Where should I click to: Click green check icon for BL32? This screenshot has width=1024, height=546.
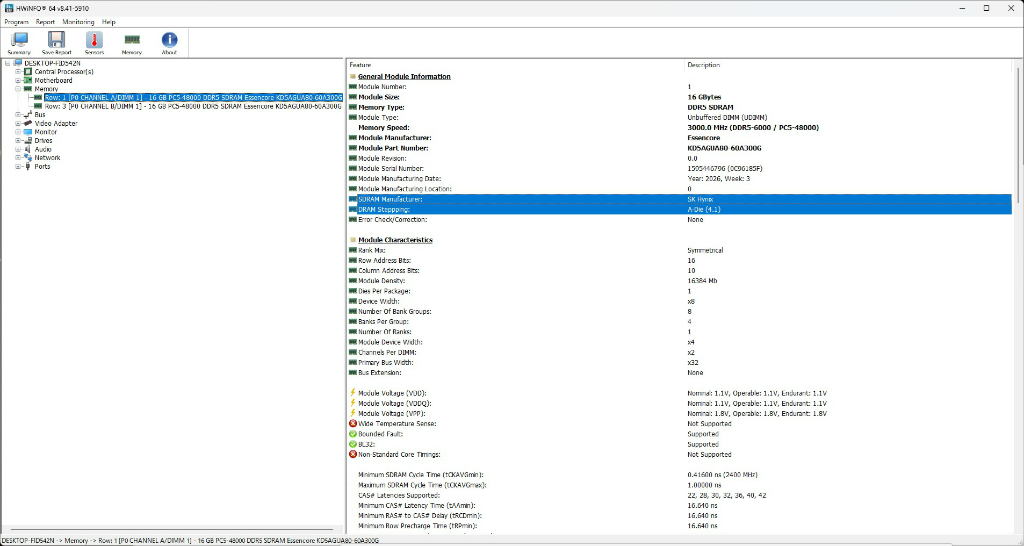353,444
